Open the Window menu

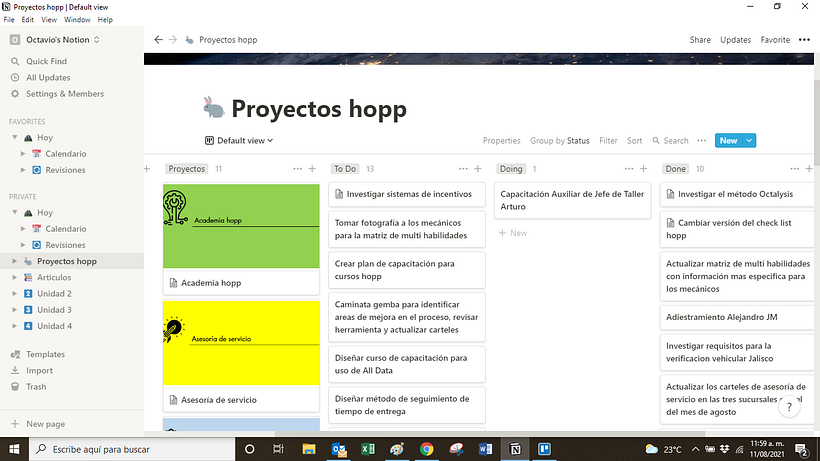click(x=77, y=19)
